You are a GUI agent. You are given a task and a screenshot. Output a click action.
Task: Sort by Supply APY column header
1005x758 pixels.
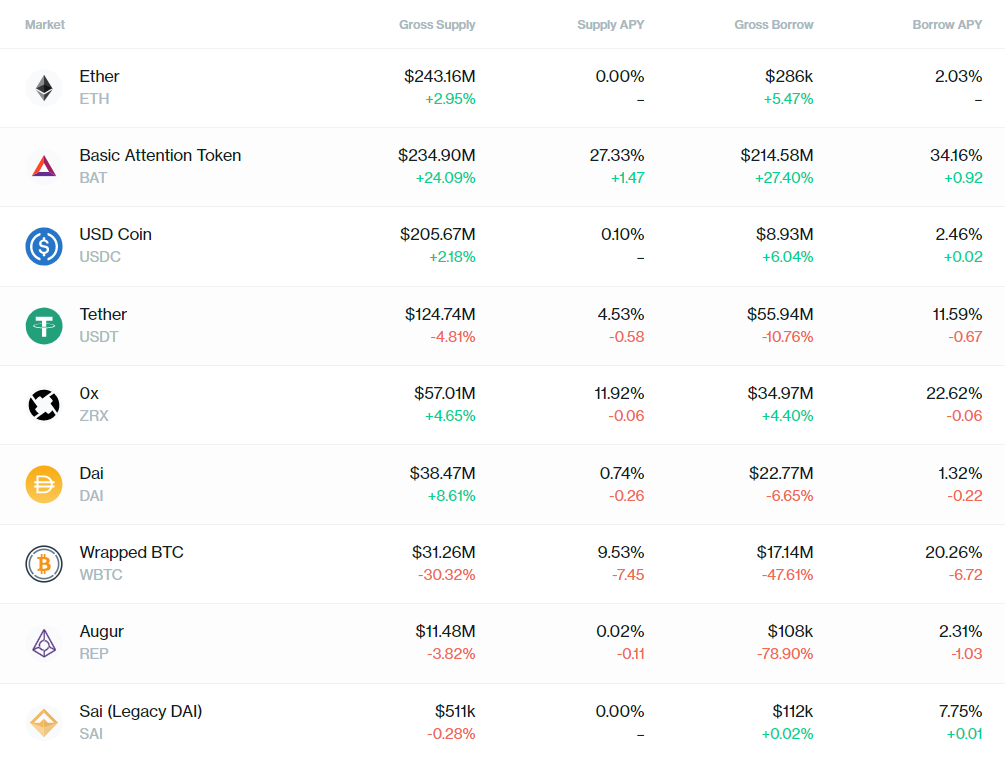point(610,24)
